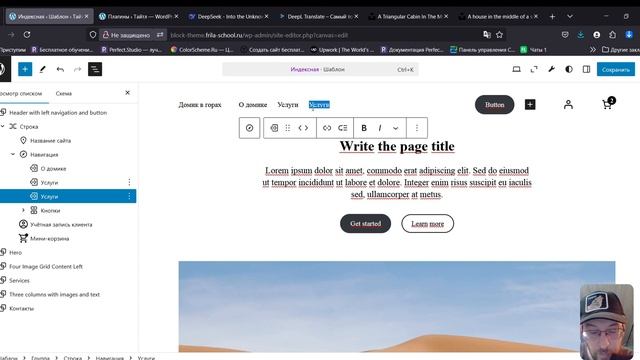Image resolution: width=640 pixels, height=360 pixels.
Task: Toggle the settings sidebar panel
Action: pos(587,69)
